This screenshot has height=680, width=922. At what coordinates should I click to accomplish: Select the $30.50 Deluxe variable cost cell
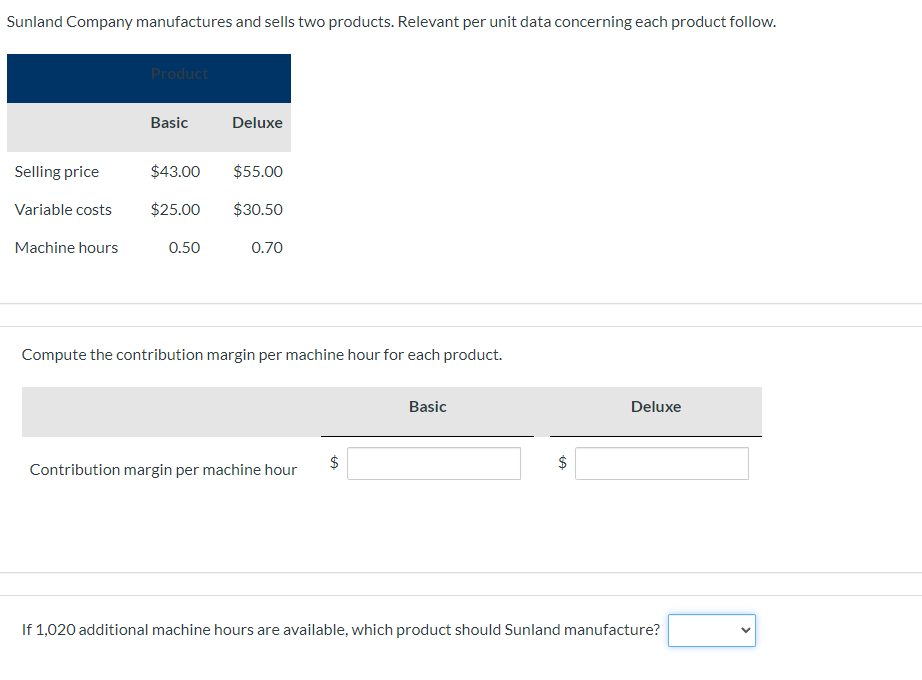(x=258, y=210)
